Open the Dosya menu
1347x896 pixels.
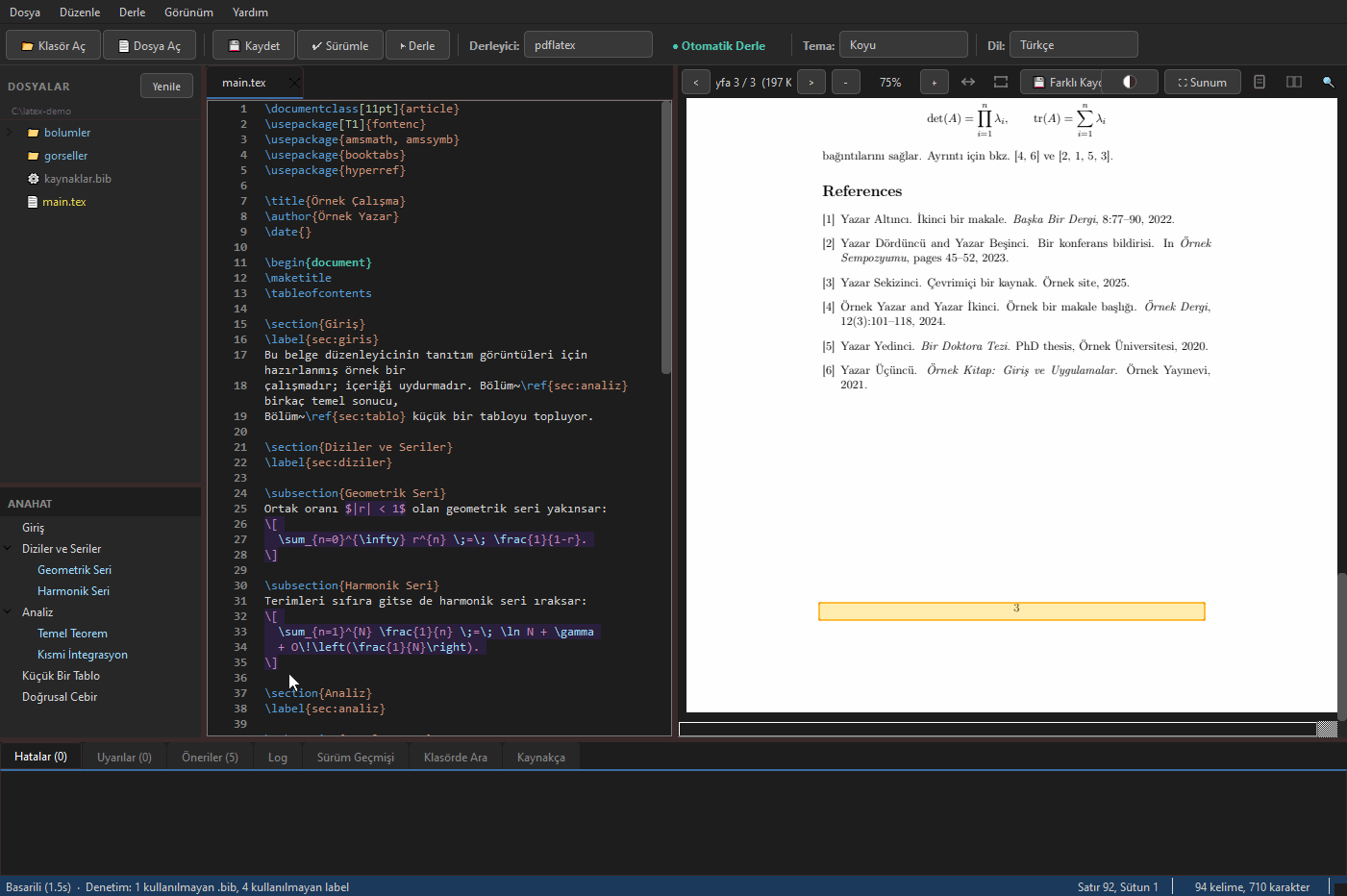coord(25,12)
